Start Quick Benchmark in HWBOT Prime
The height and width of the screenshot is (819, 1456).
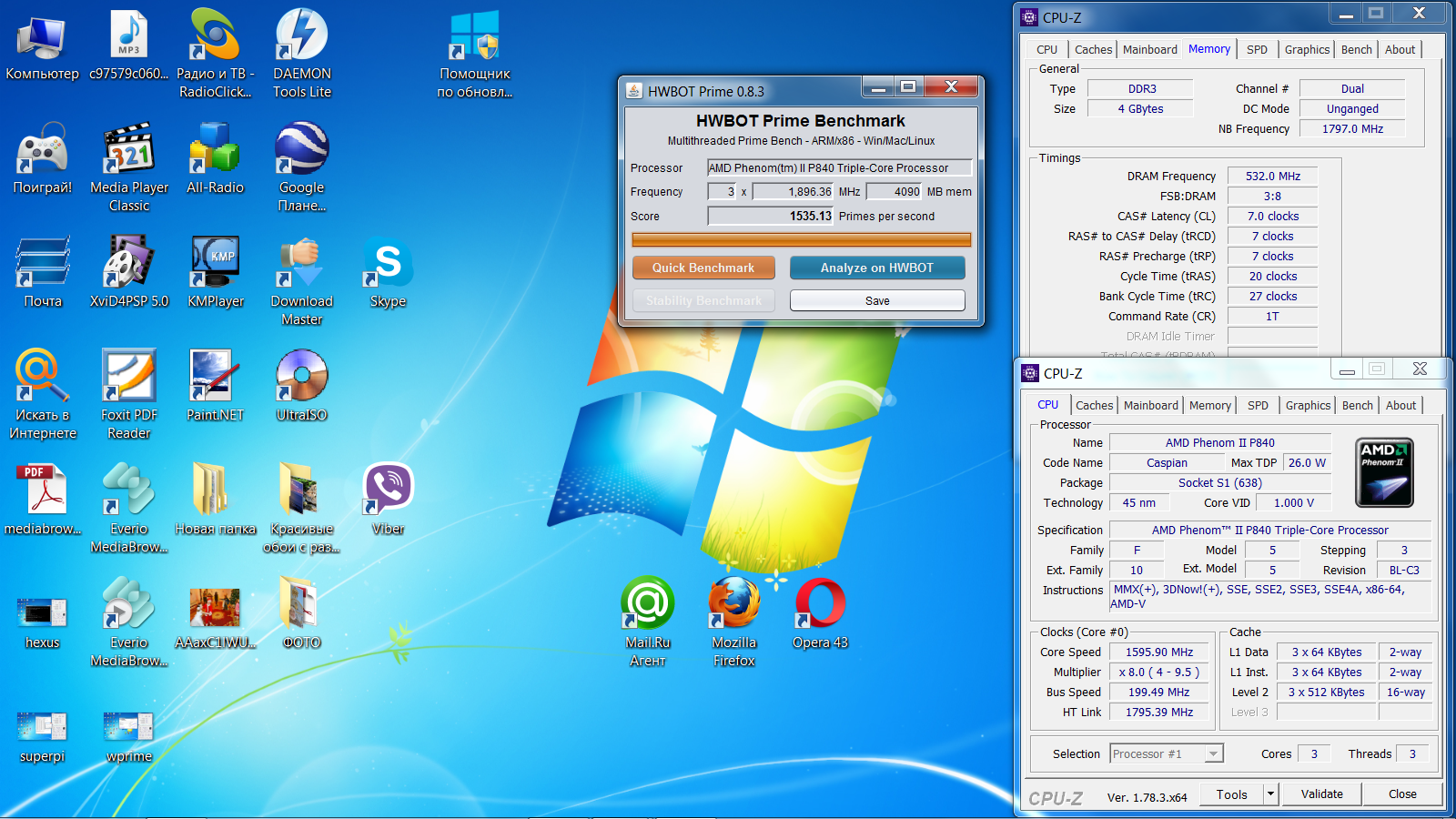(703, 268)
